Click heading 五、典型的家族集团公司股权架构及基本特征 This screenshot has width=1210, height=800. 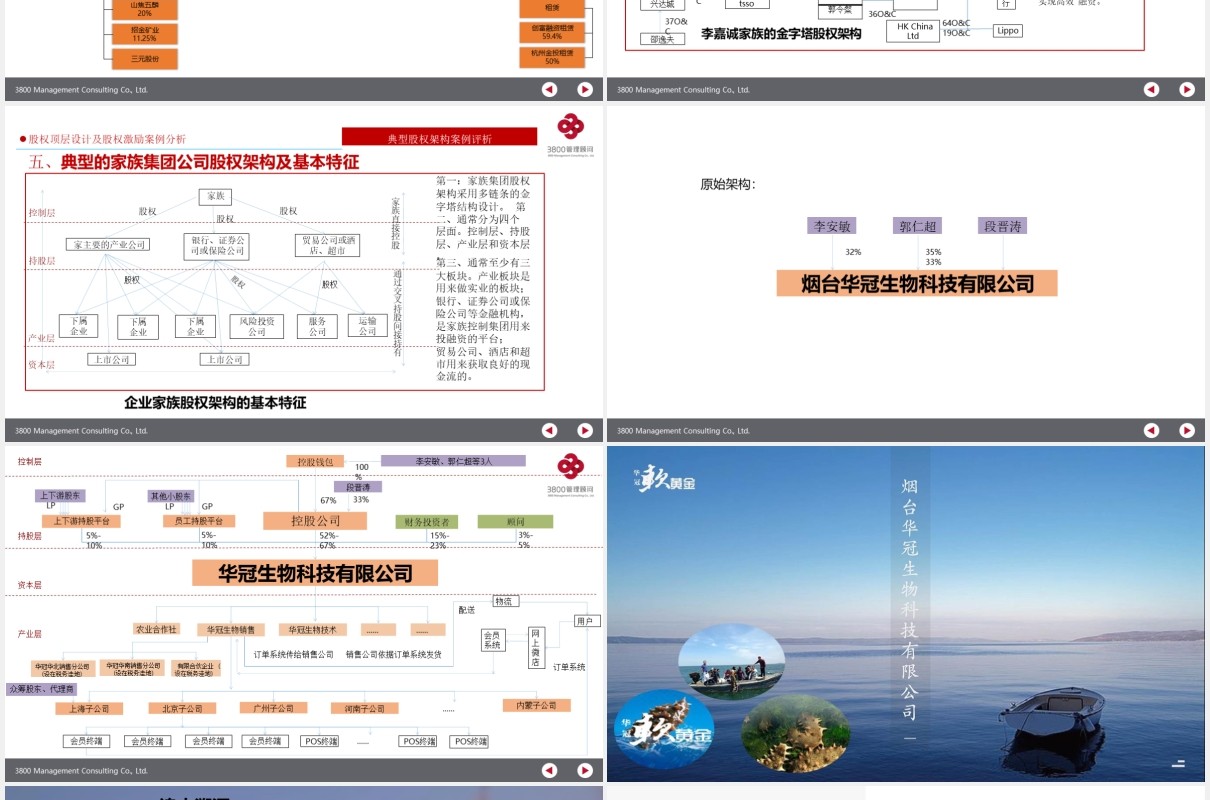click(194, 162)
